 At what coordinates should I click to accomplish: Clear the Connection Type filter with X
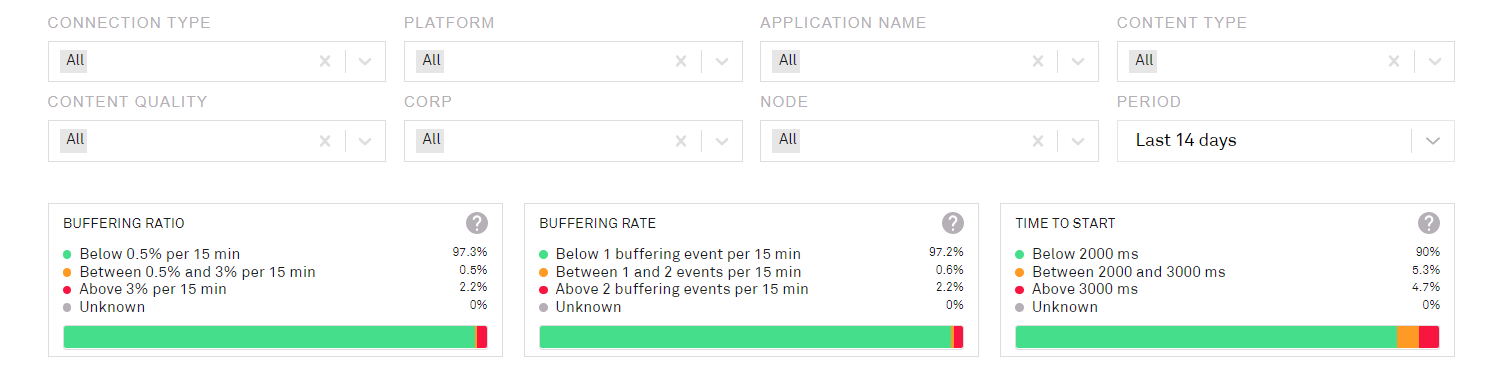click(324, 61)
